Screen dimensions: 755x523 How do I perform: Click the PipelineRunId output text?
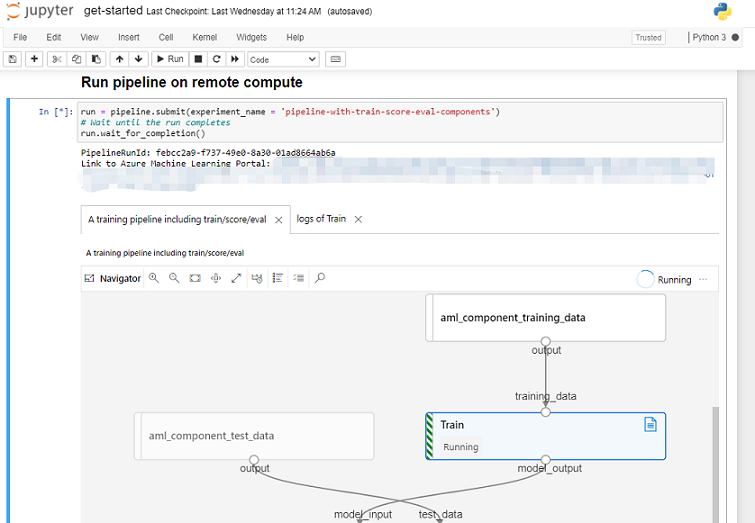tap(208, 153)
